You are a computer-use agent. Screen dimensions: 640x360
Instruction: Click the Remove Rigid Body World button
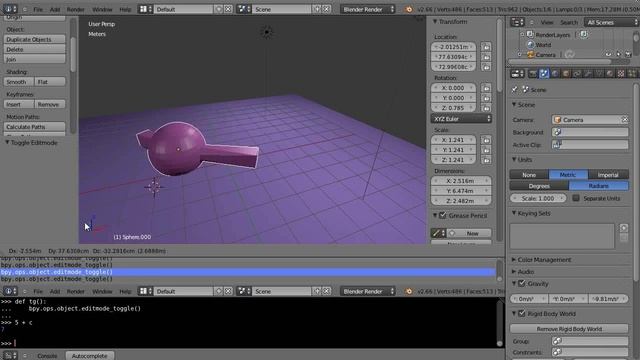click(x=569, y=329)
